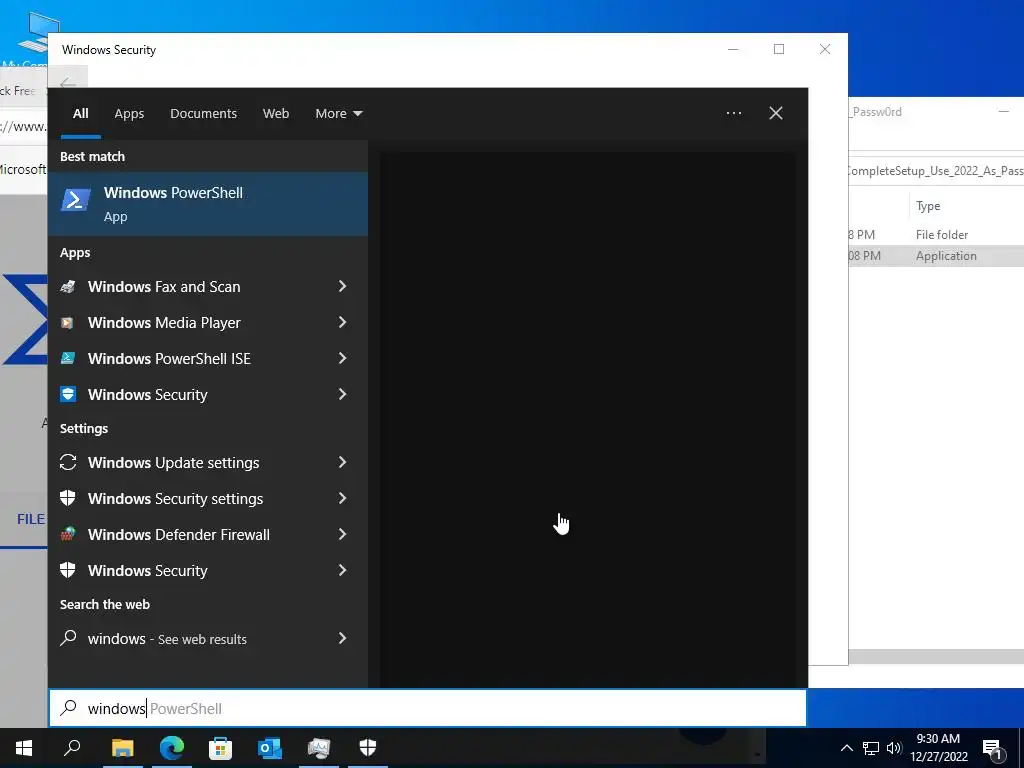This screenshot has height=768, width=1024.
Task: Click the Windows Update settings refresh icon
Action: (x=68, y=462)
